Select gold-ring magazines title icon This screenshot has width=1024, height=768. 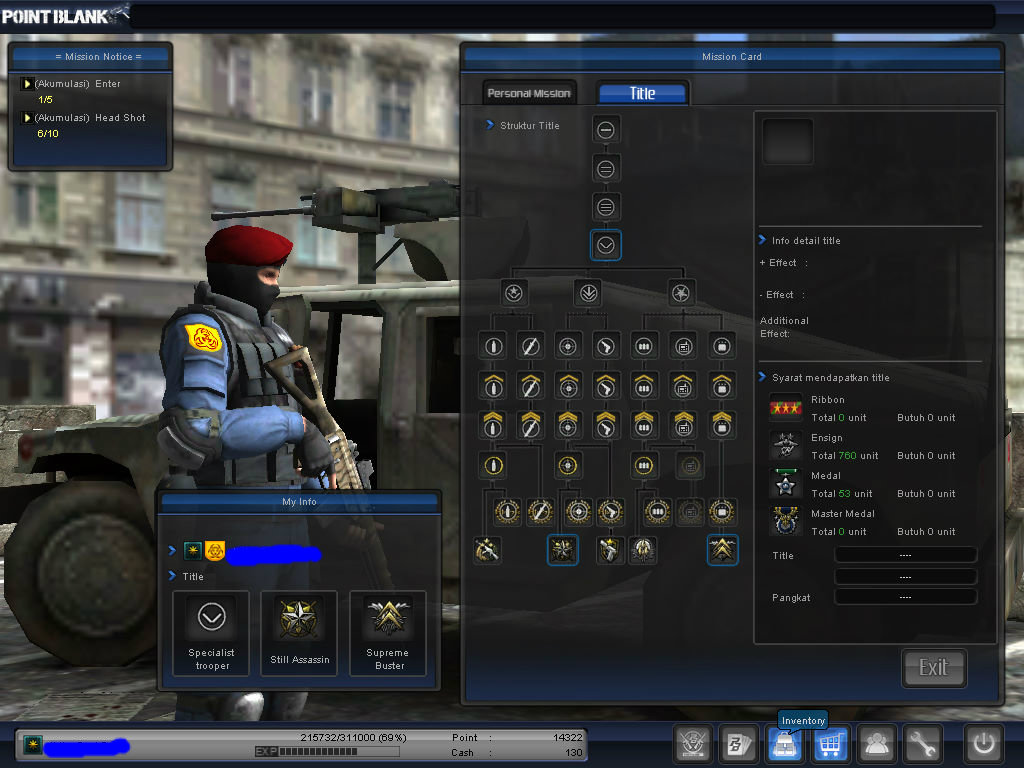(643, 466)
